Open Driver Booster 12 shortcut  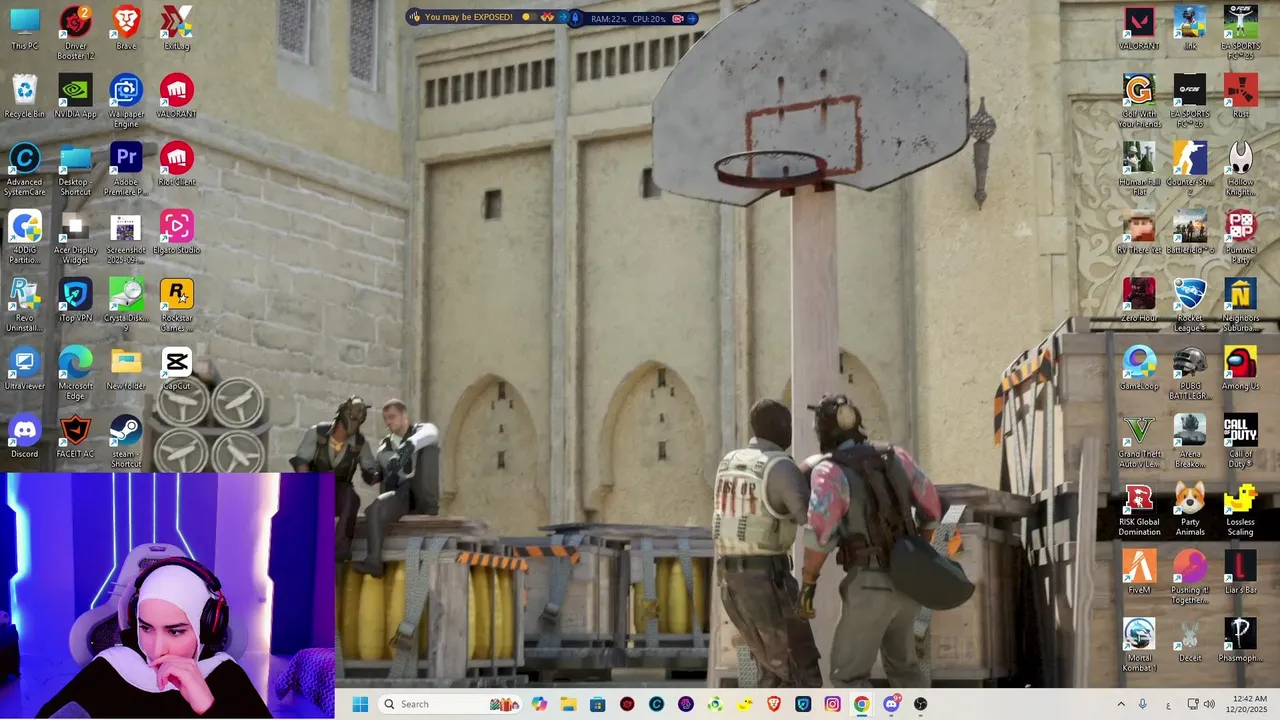tap(75, 33)
